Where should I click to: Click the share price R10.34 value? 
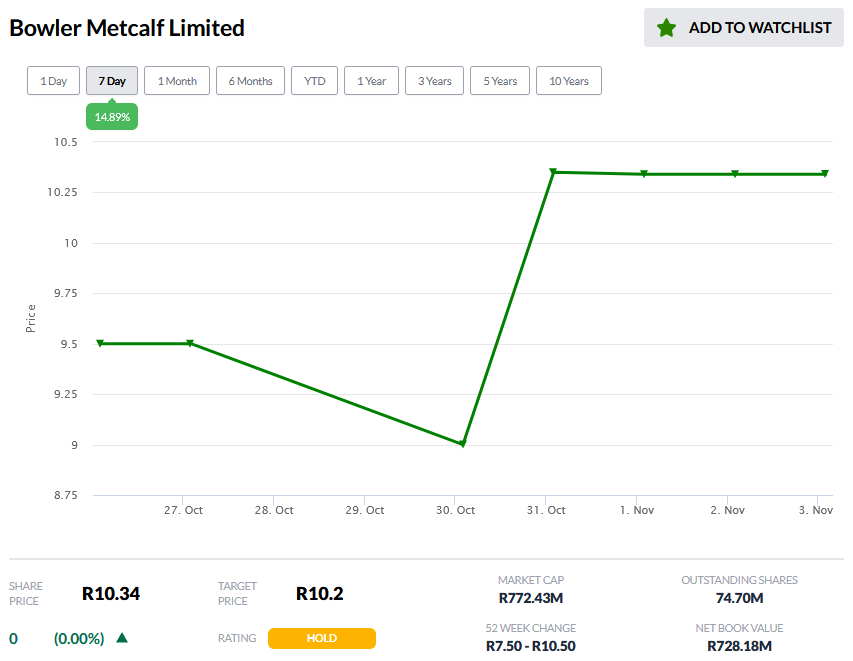point(111,594)
